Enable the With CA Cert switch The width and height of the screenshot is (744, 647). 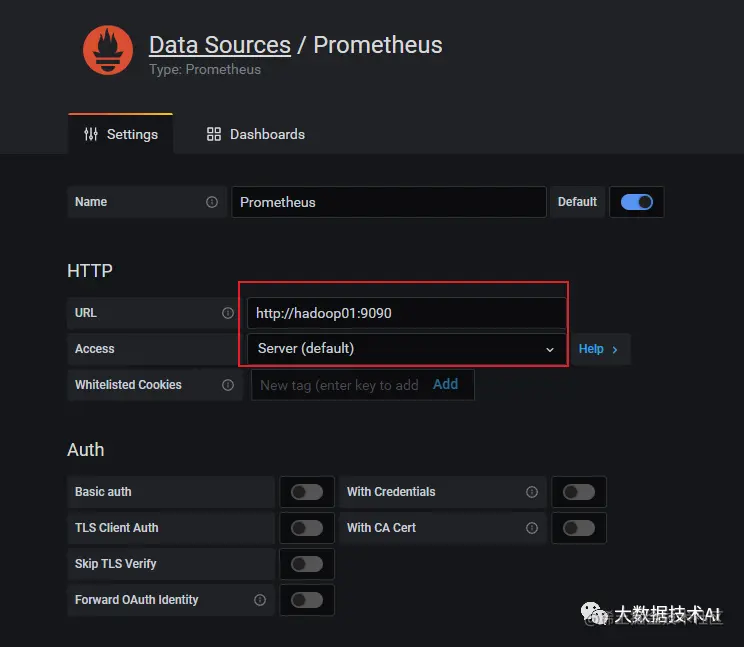(x=578, y=528)
